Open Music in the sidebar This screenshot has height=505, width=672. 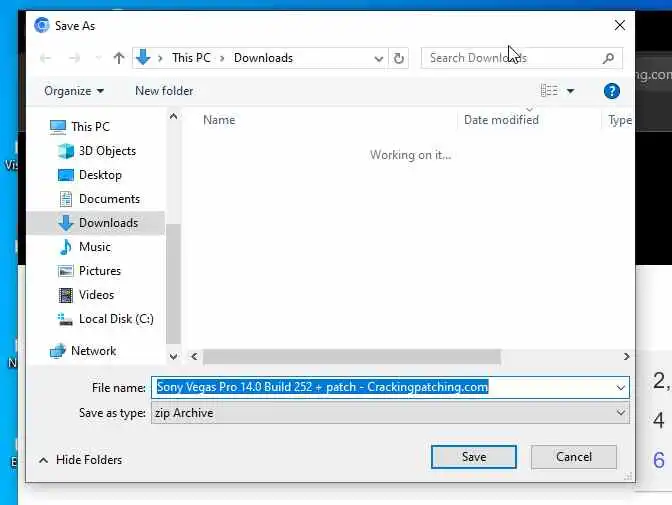[x=95, y=247]
